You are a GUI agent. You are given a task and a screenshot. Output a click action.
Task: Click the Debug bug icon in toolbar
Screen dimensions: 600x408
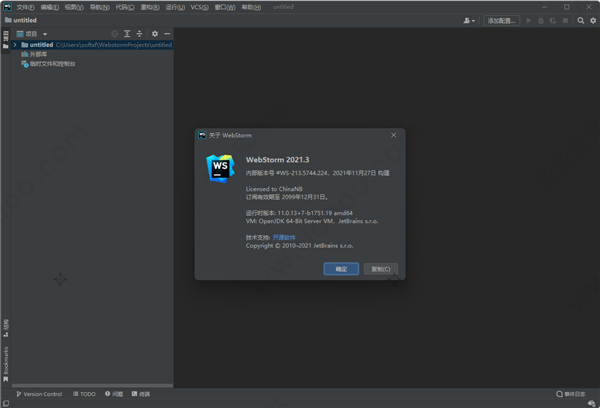pos(541,21)
